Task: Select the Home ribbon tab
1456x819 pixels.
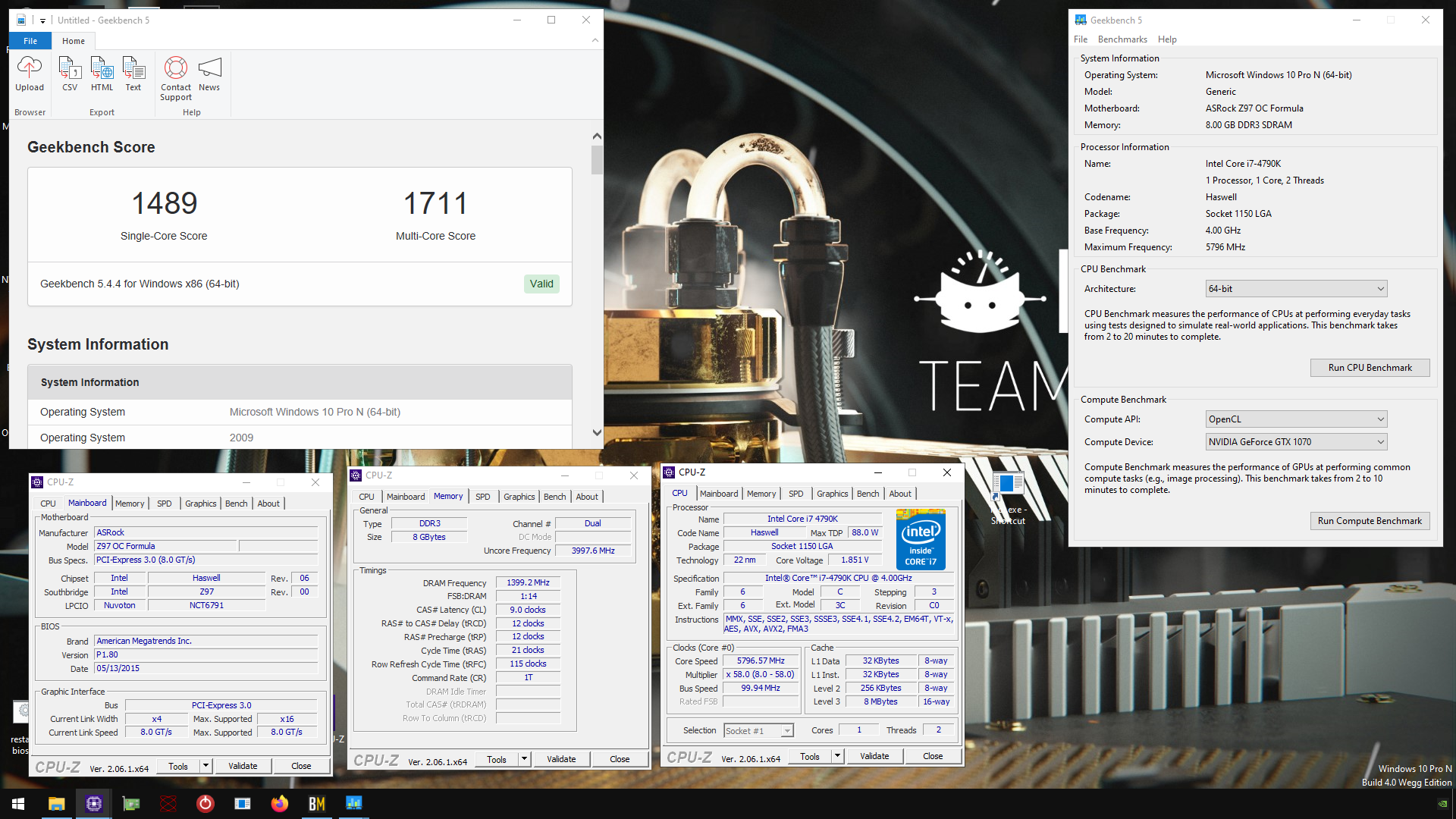Action: 74,41
